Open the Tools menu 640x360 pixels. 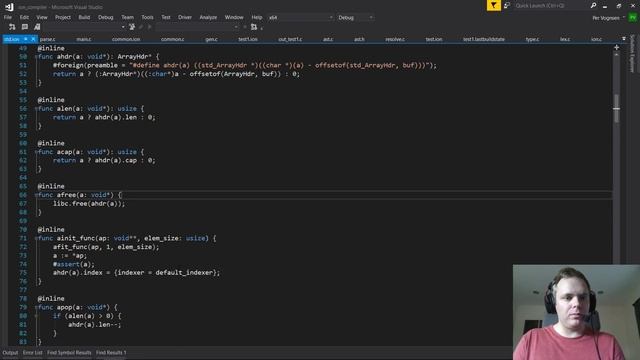tap(147, 18)
